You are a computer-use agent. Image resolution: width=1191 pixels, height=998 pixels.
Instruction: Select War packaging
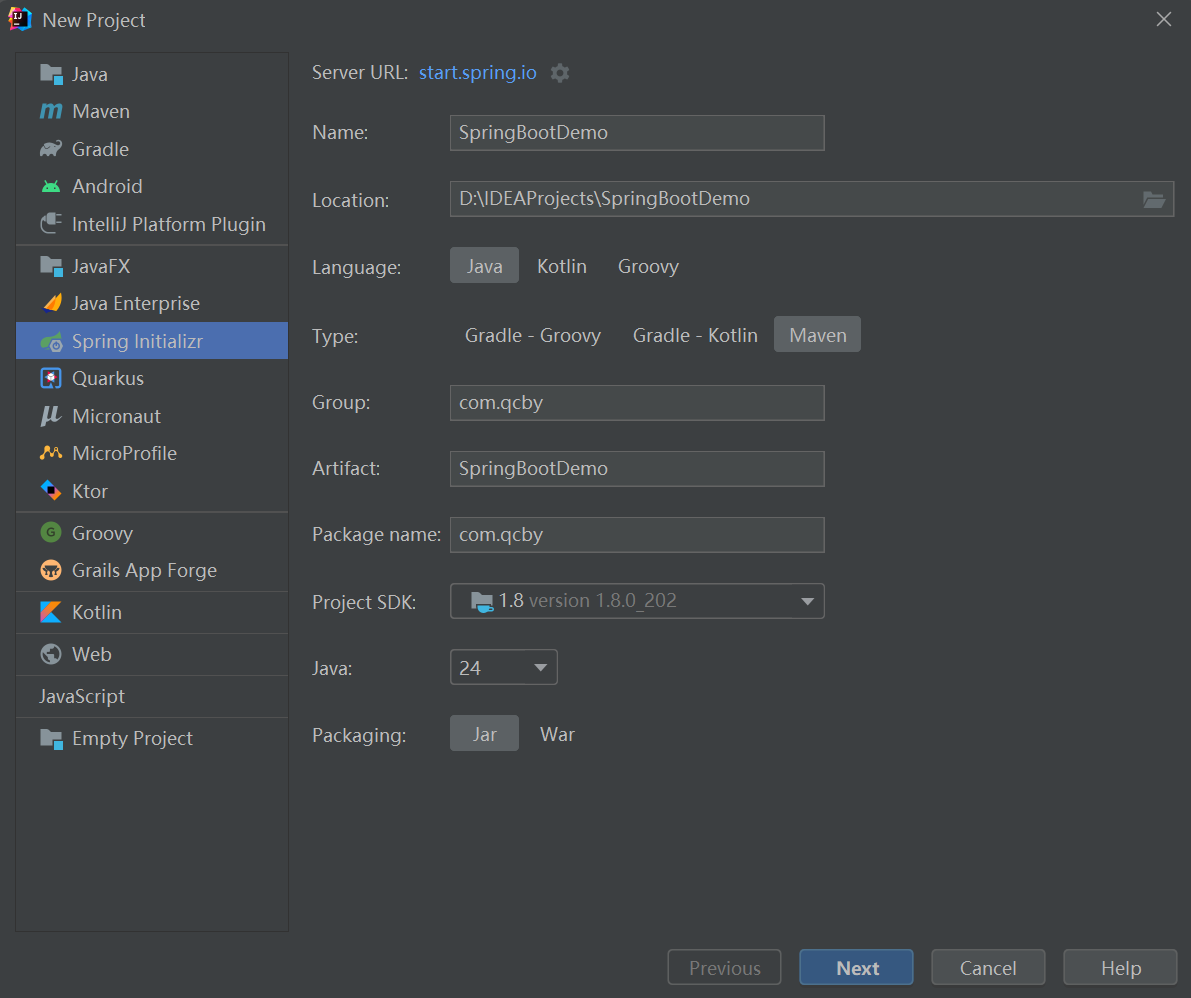point(557,734)
